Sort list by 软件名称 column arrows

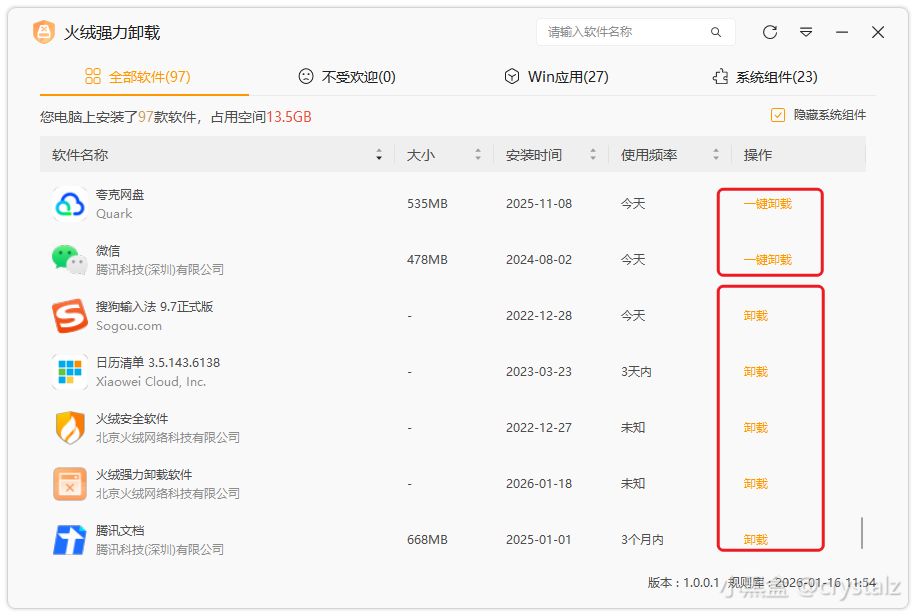tap(379, 155)
